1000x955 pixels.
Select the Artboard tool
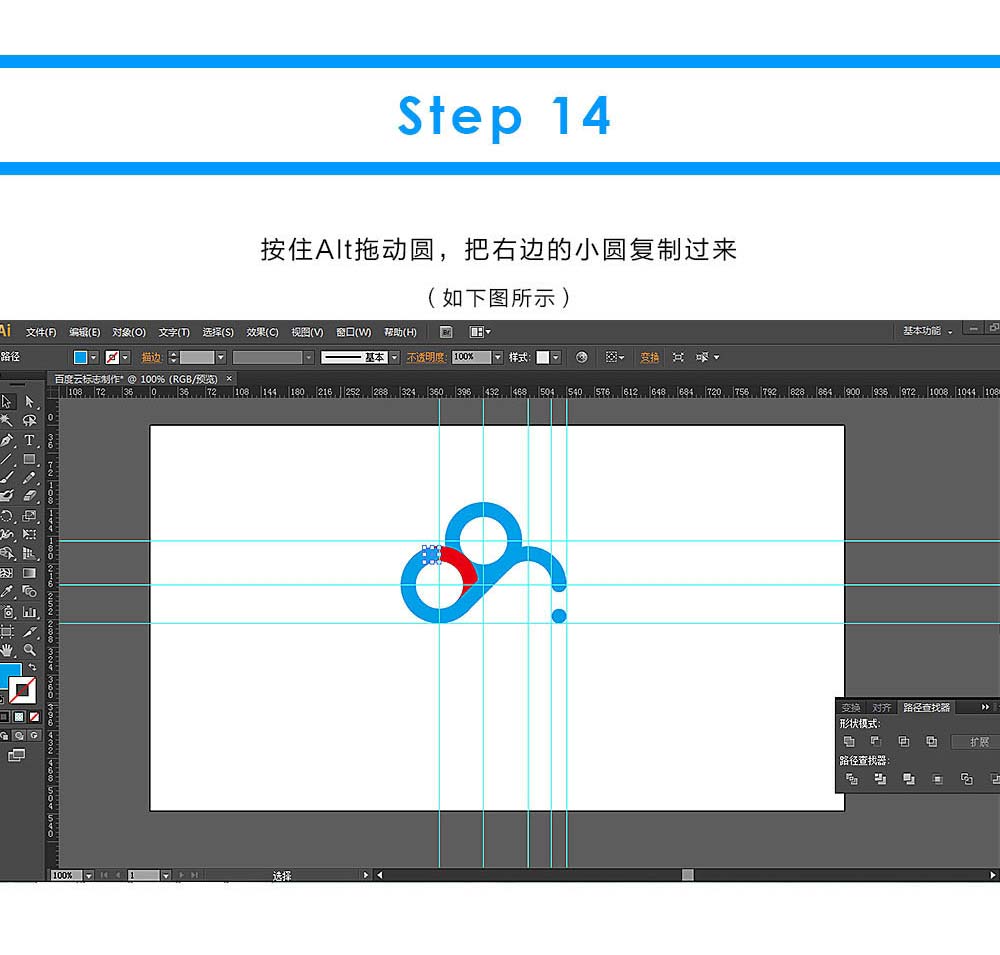pyautogui.click(x=6, y=632)
